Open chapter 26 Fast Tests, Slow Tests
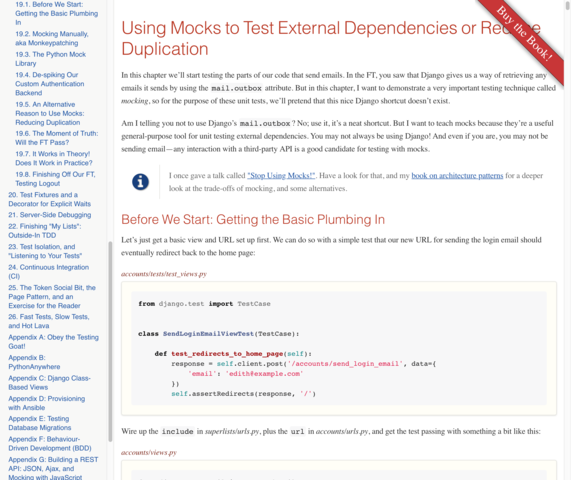 [49, 321]
